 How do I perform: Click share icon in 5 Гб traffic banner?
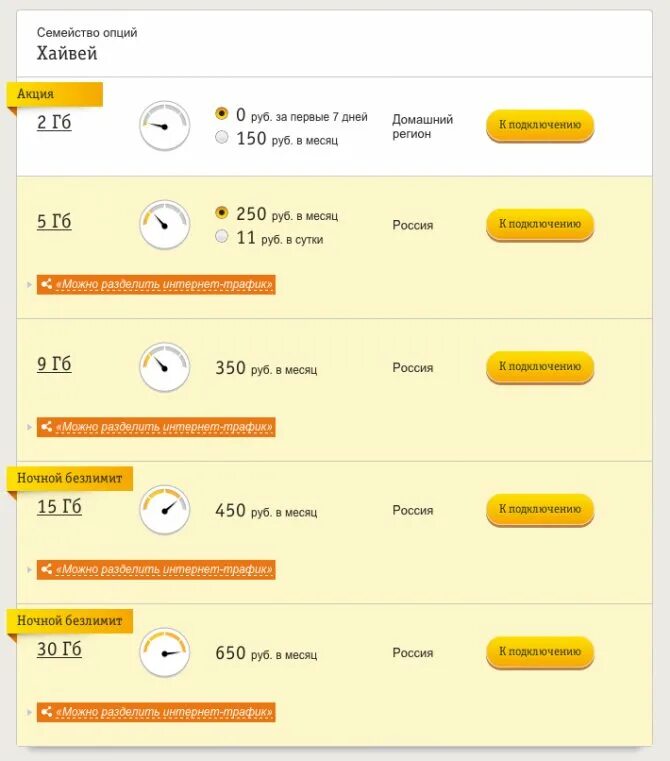[47, 283]
